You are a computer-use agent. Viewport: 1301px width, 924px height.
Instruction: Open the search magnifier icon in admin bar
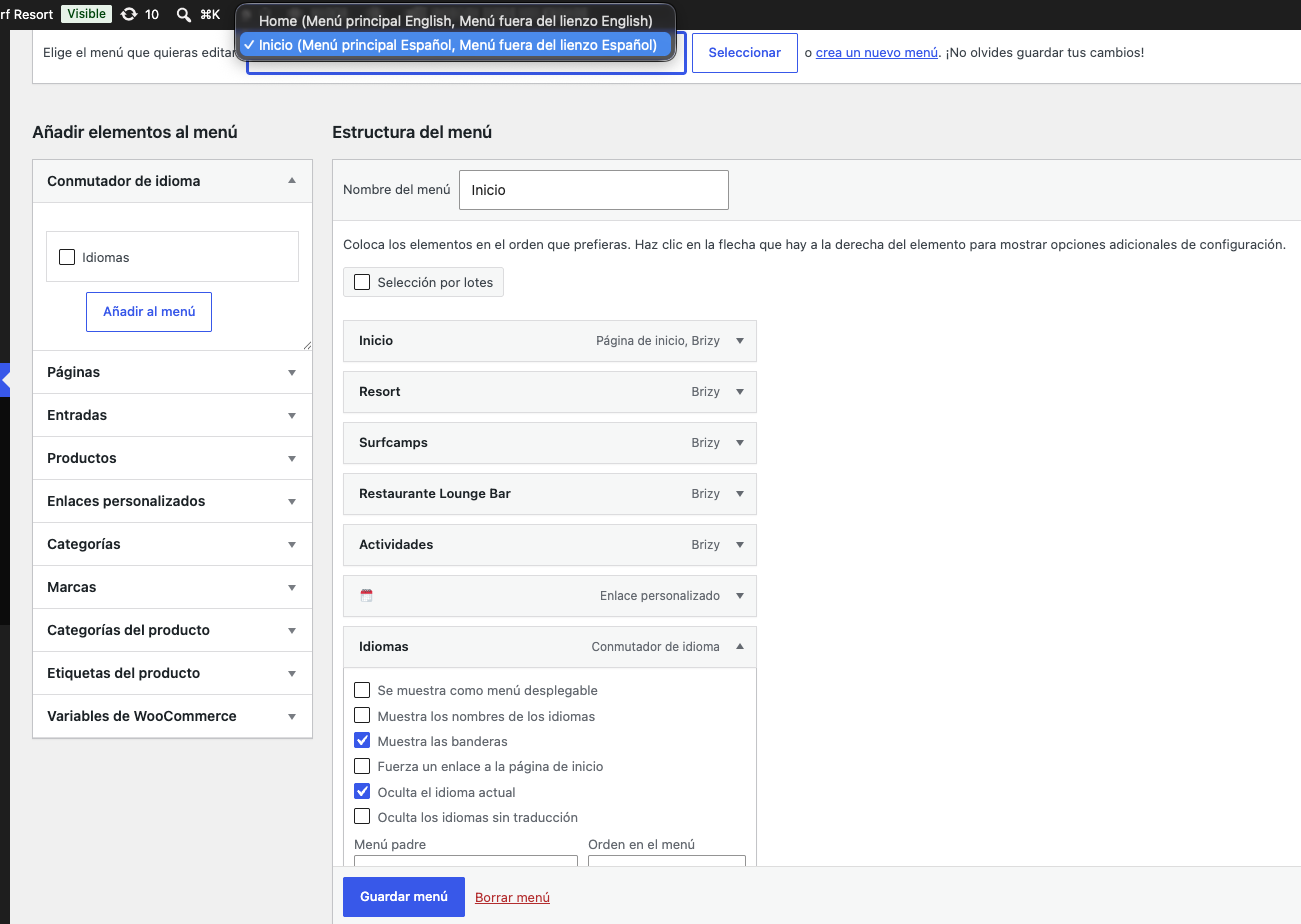point(184,14)
